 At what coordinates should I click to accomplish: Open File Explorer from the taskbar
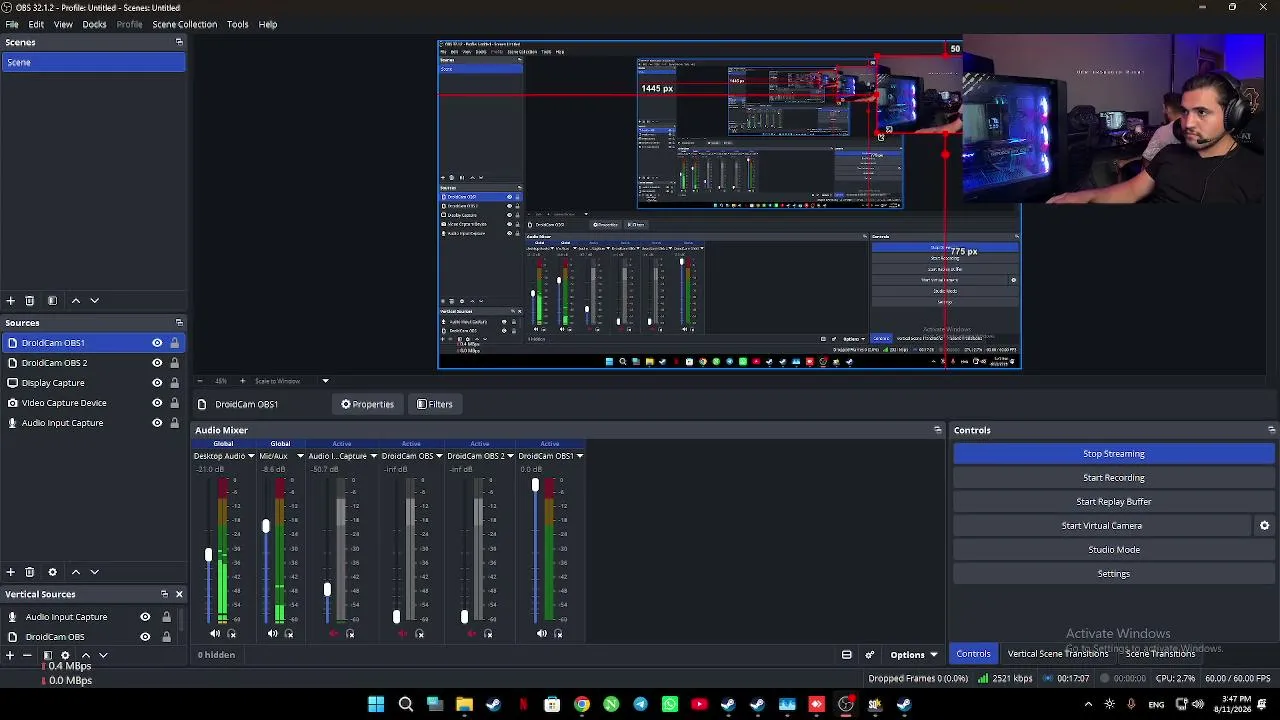pyautogui.click(x=464, y=704)
